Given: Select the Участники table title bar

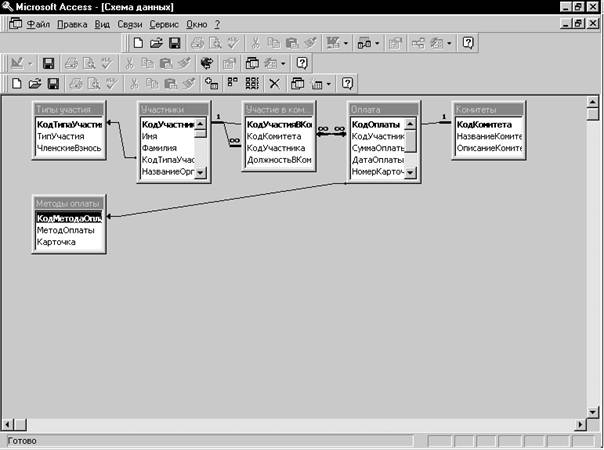Looking at the screenshot, I should tap(174, 109).
